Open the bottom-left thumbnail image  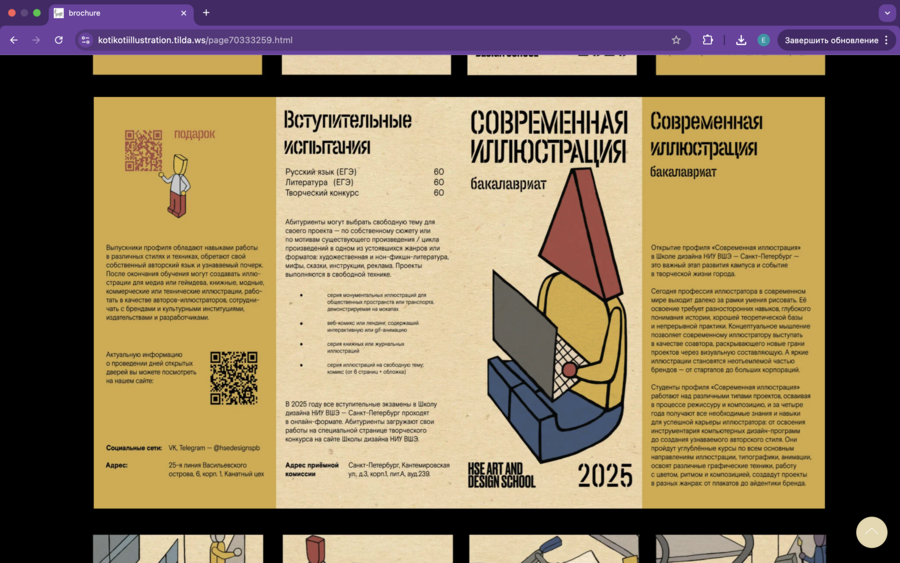coord(178,549)
